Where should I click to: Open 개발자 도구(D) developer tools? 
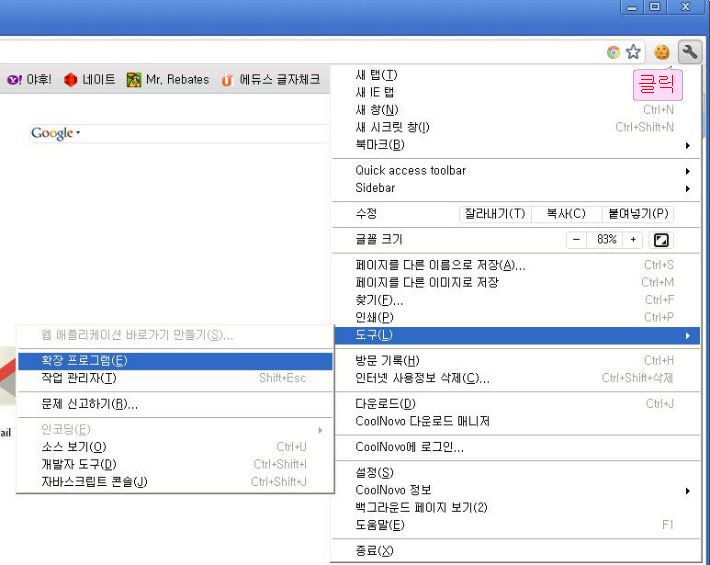coord(175,464)
